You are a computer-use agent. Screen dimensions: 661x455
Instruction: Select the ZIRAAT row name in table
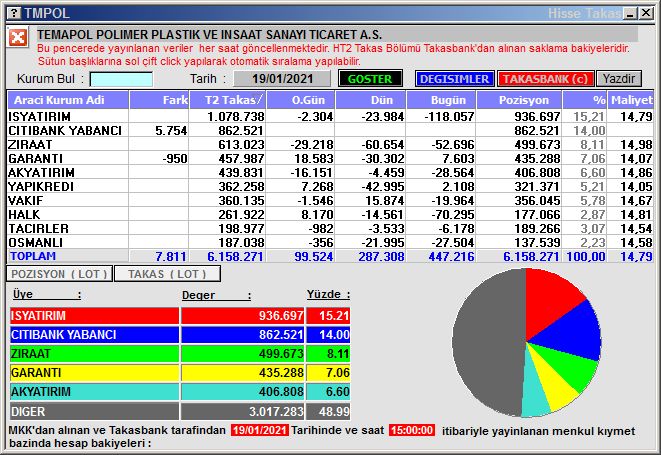[x=30, y=145]
